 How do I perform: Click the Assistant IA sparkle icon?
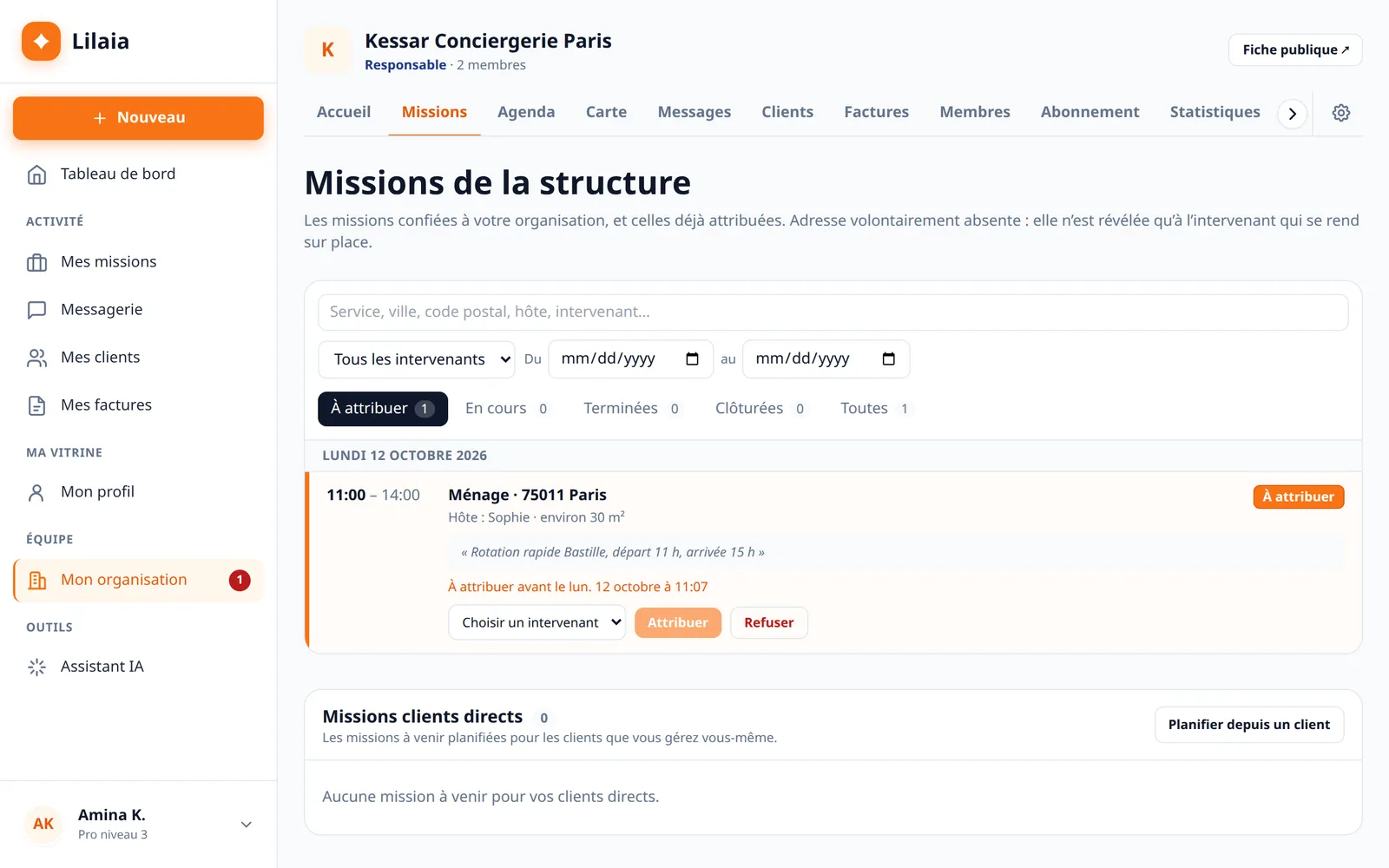point(36,667)
